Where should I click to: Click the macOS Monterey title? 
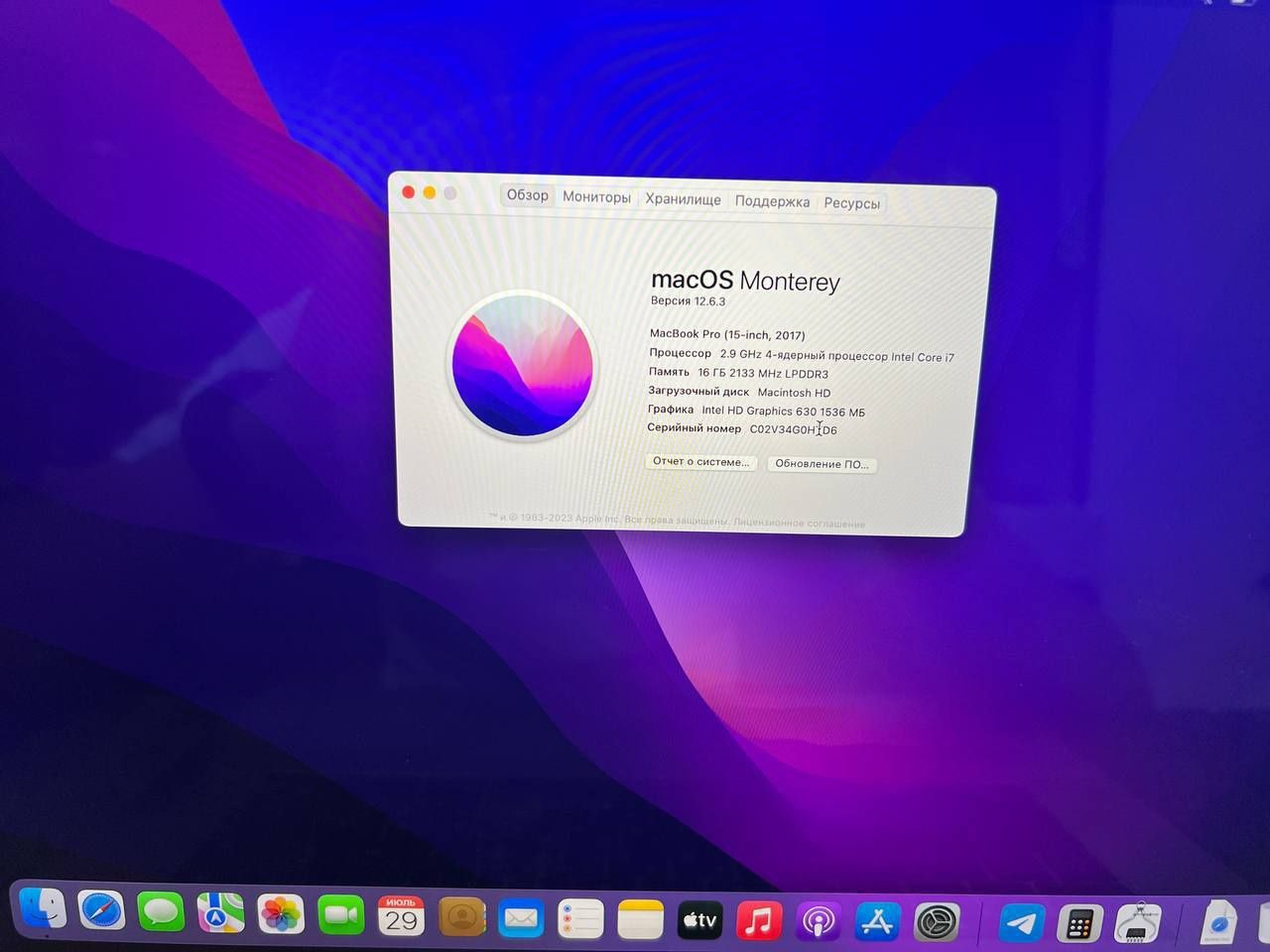[745, 281]
